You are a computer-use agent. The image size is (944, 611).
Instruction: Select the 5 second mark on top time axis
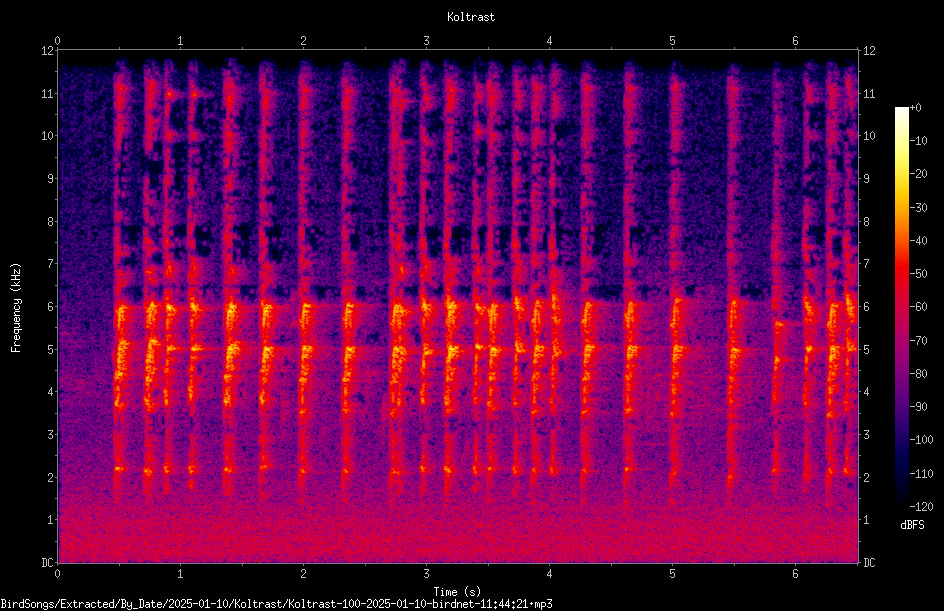pyautogui.click(x=672, y=41)
